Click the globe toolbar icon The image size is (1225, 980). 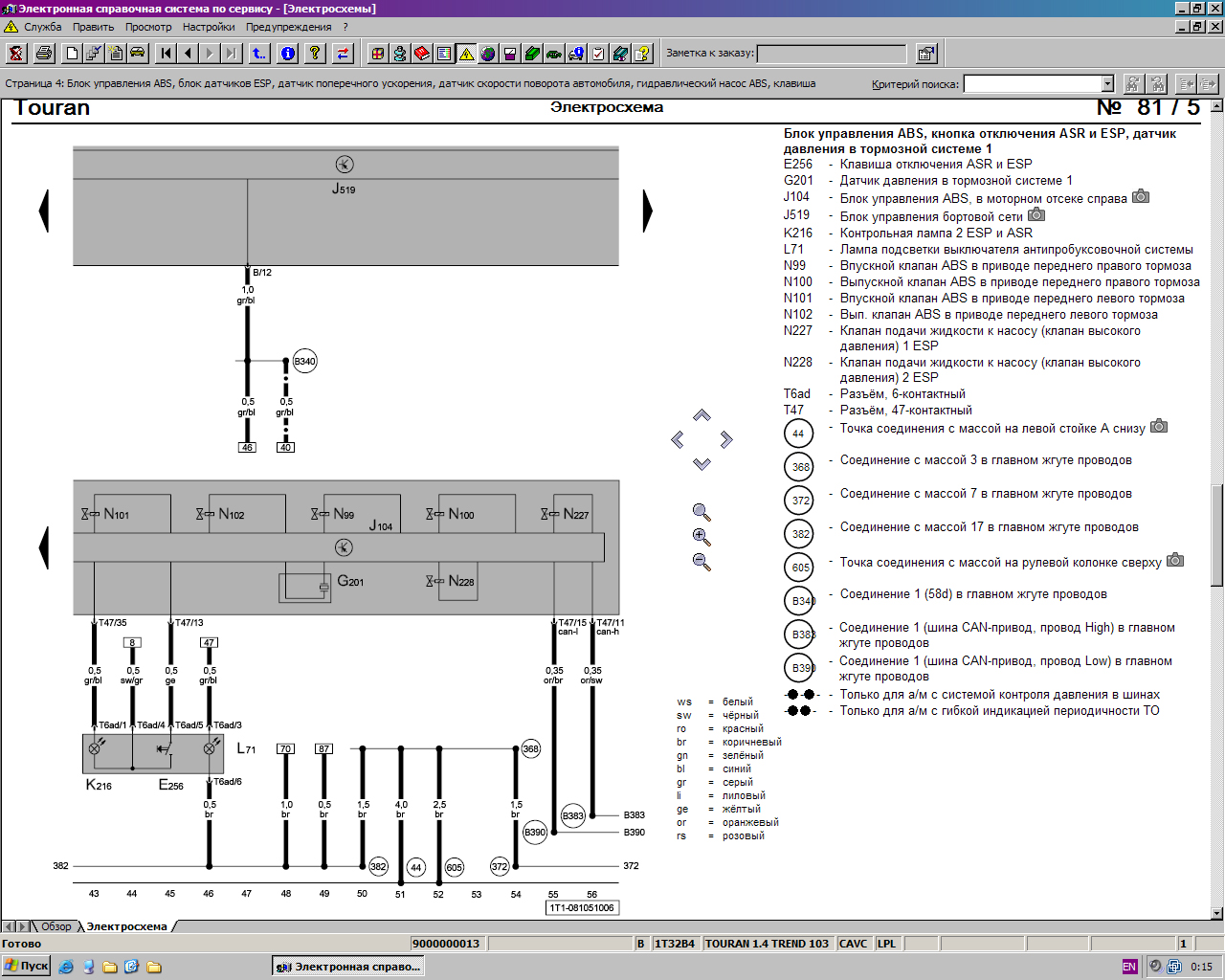tap(488, 54)
